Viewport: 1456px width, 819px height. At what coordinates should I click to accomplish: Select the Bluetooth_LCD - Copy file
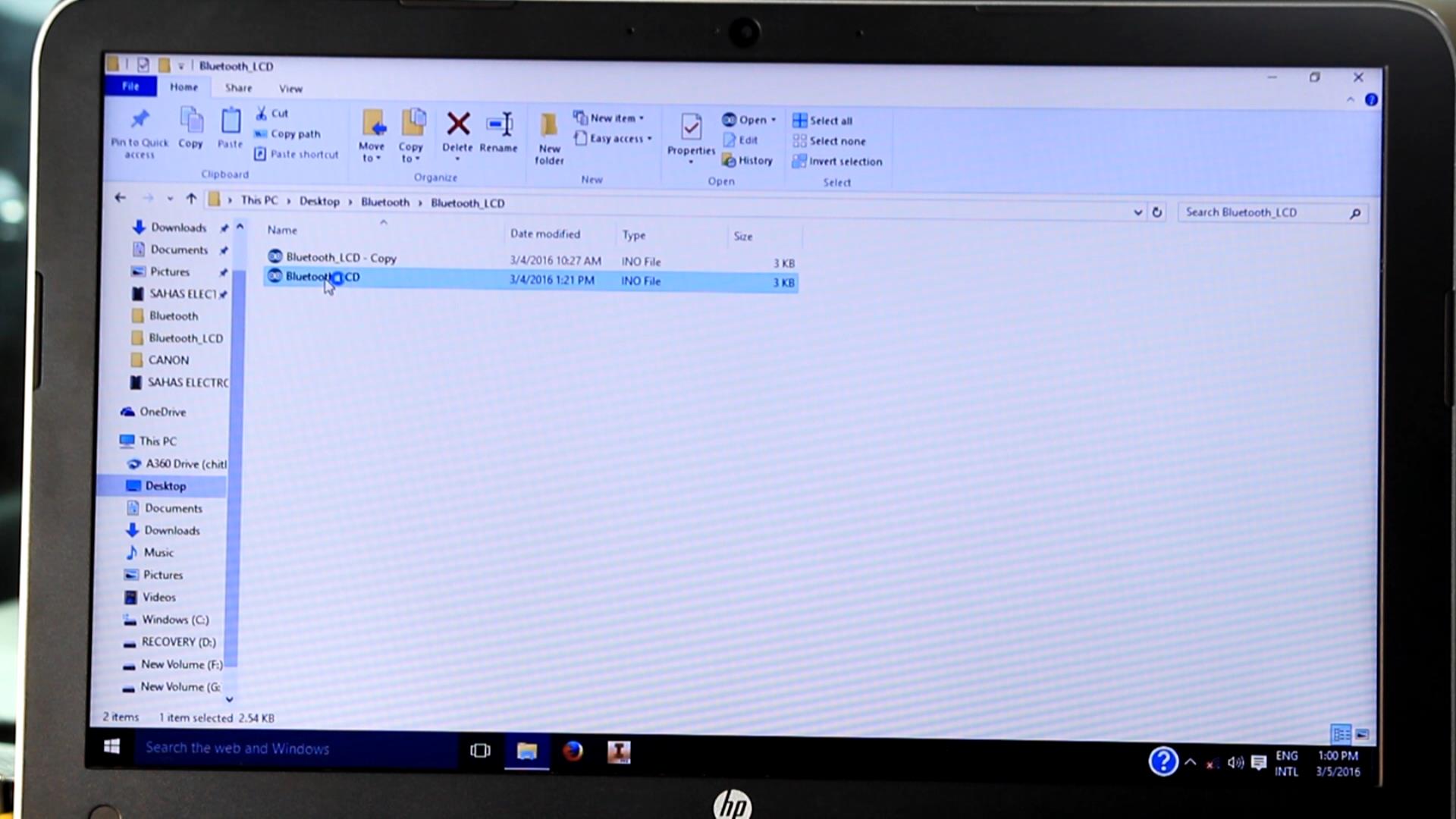click(x=340, y=258)
